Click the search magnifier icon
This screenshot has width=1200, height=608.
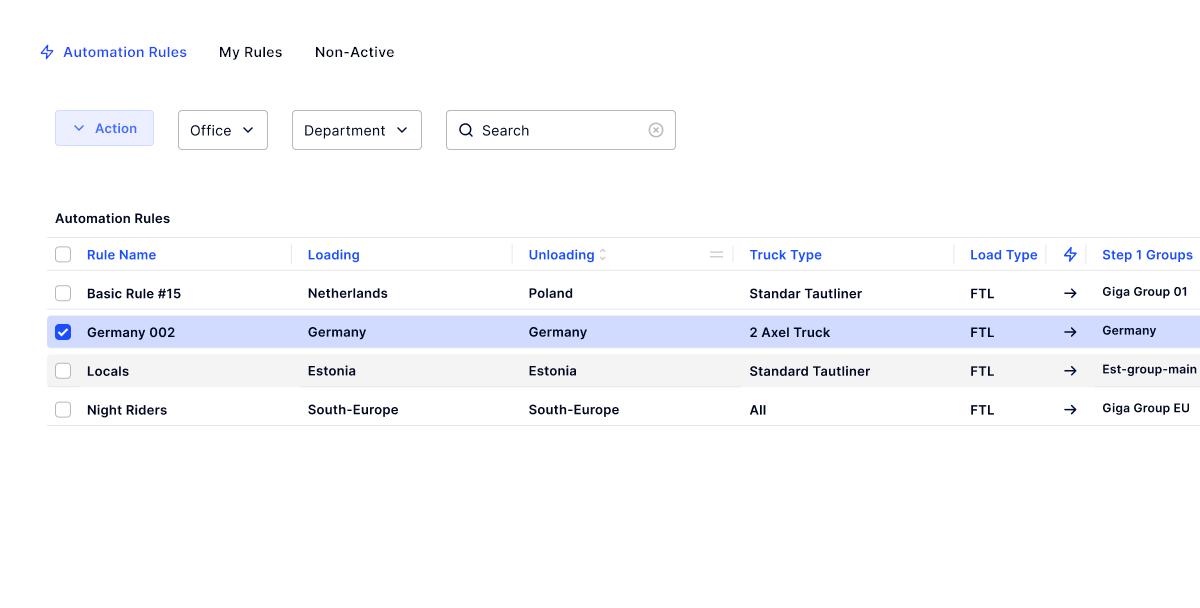(466, 130)
